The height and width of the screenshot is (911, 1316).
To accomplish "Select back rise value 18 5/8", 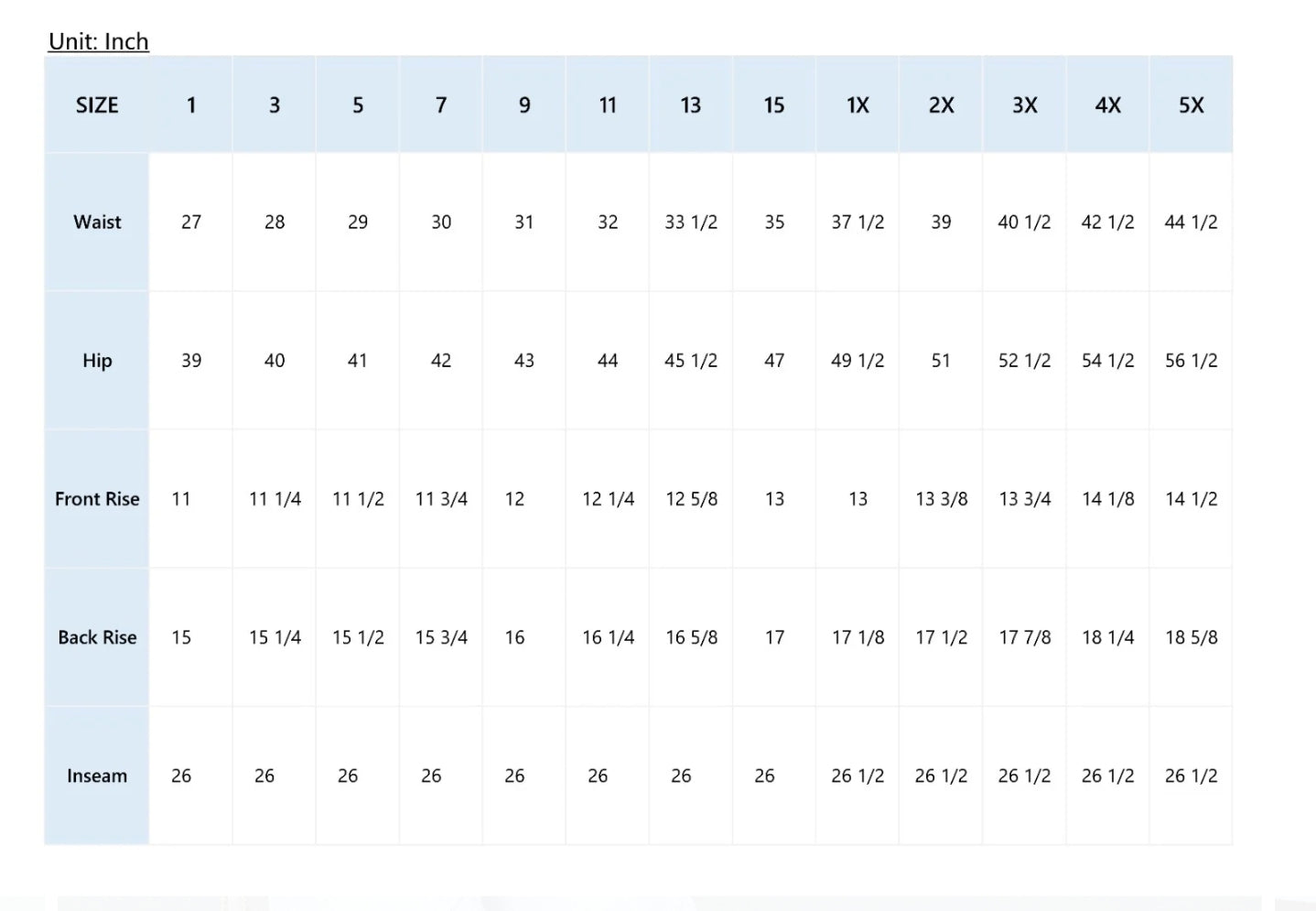I will click(1192, 637).
